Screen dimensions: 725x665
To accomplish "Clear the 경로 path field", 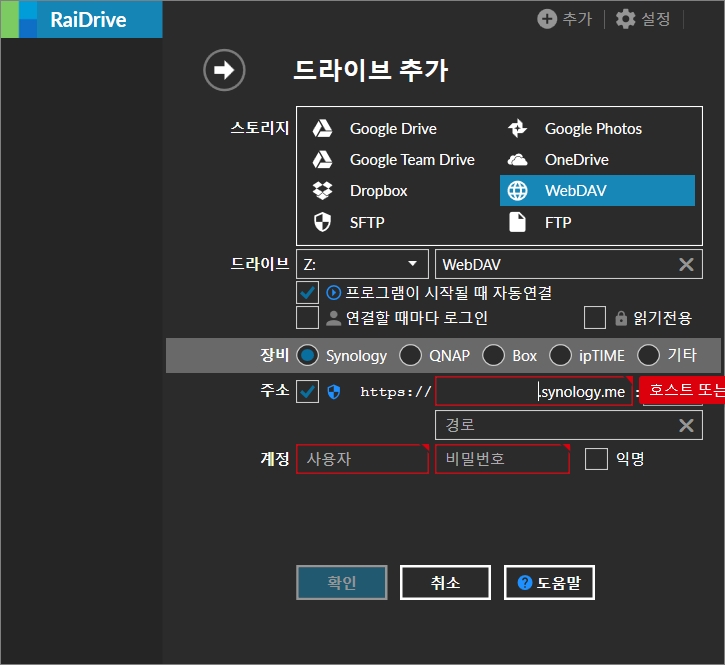I will point(686,425).
